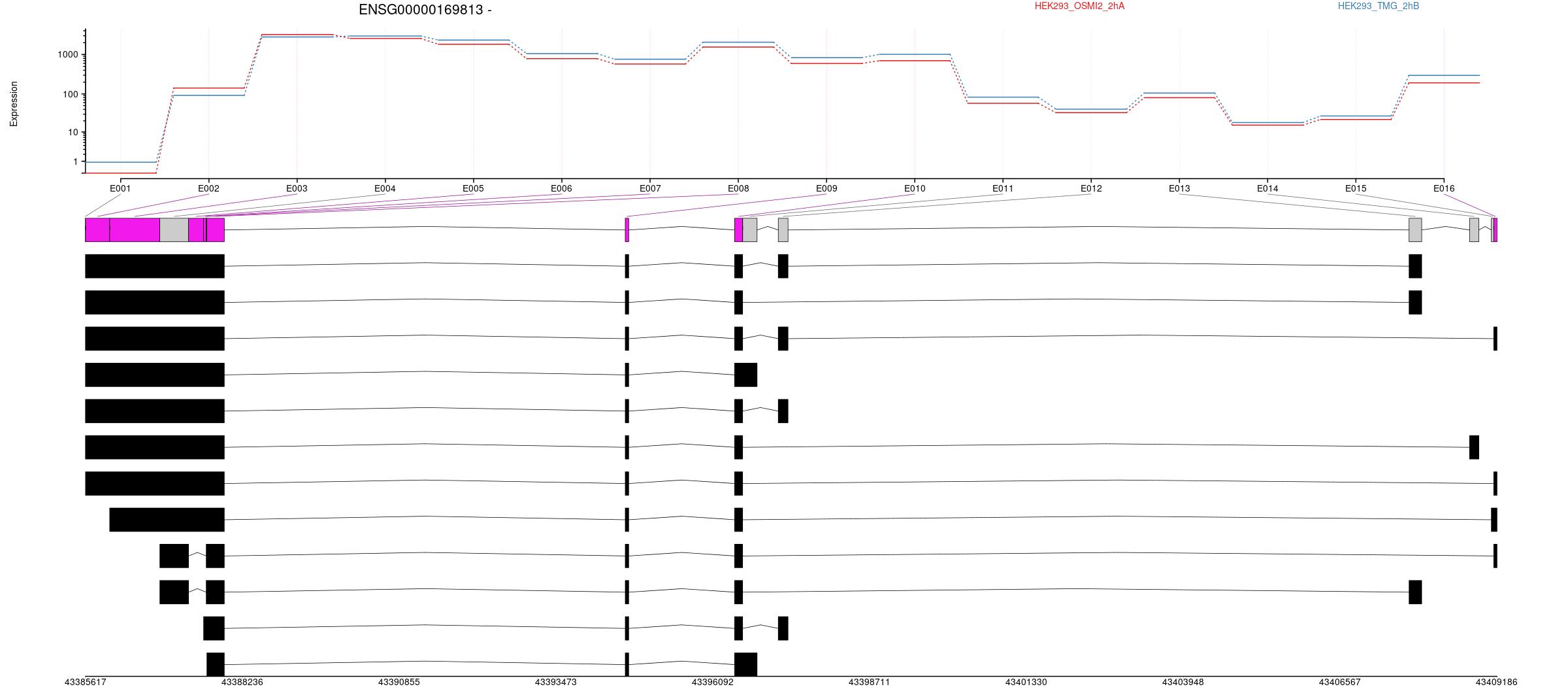Click the Expression y-axis label
The width and height of the screenshot is (1568, 693).
pyautogui.click(x=14, y=104)
